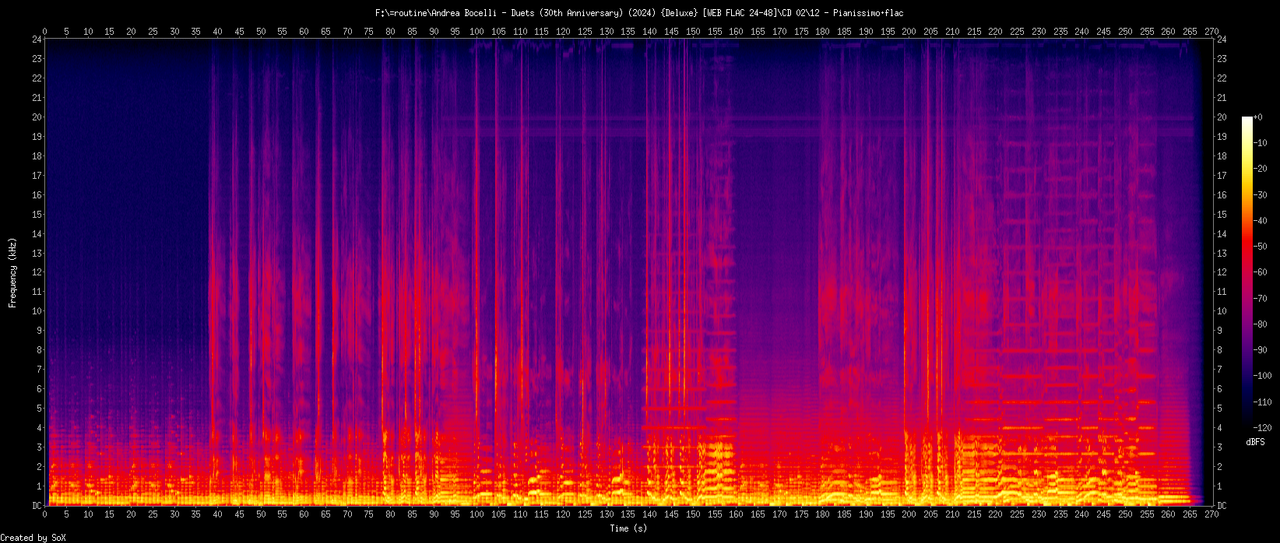1280x543 pixels.
Task: Click the file path title of the spectrogram
Action: (x=639, y=12)
